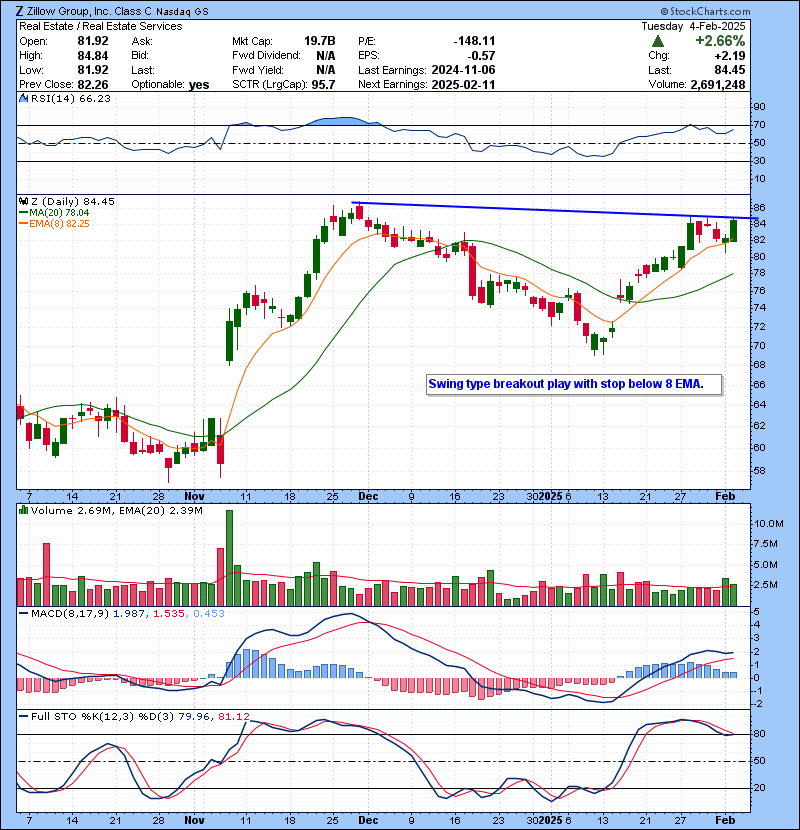Click the MA(20) green legend line

point(23,212)
